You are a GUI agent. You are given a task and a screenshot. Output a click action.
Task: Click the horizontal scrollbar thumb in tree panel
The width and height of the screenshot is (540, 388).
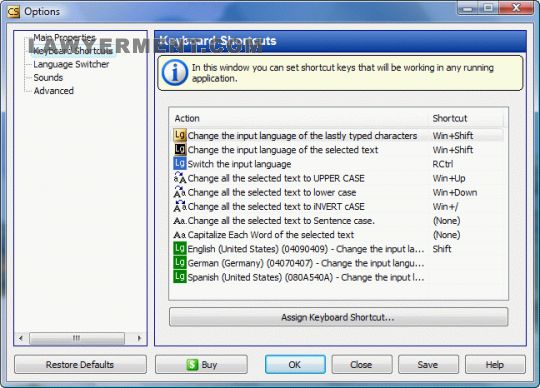click(x=77, y=338)
